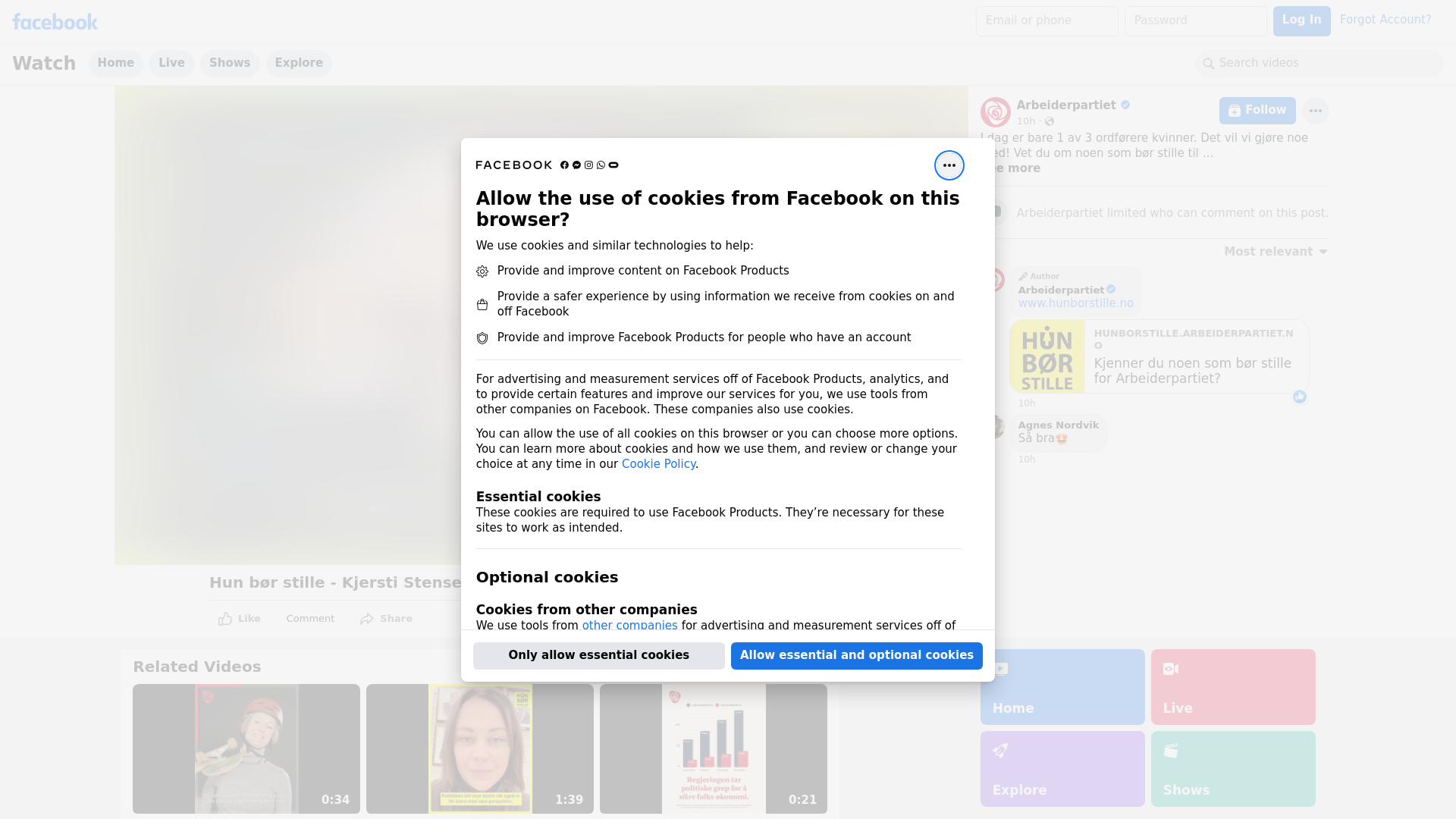
Task: Expand the Most relevant comment sorting
Action: (x=1276, y=252)
